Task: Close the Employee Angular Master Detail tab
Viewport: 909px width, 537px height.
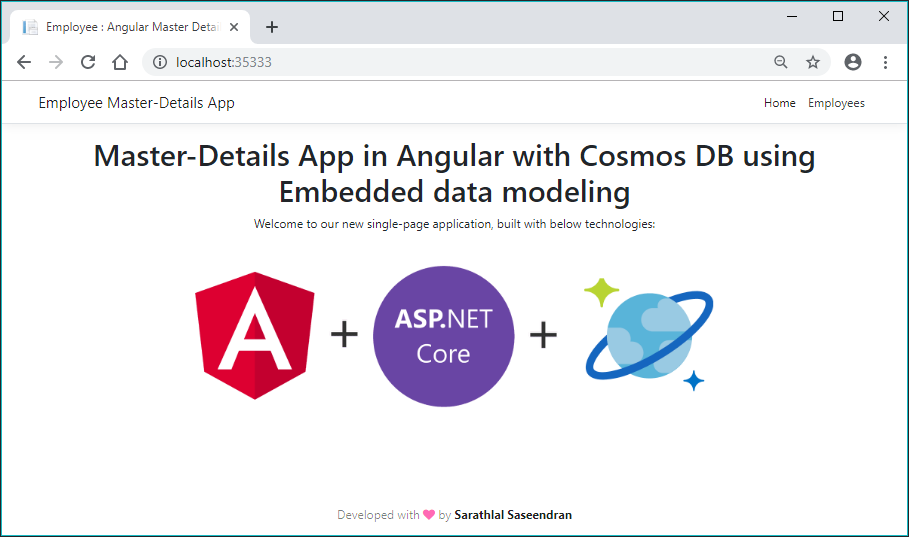Action: coord(234,27)
